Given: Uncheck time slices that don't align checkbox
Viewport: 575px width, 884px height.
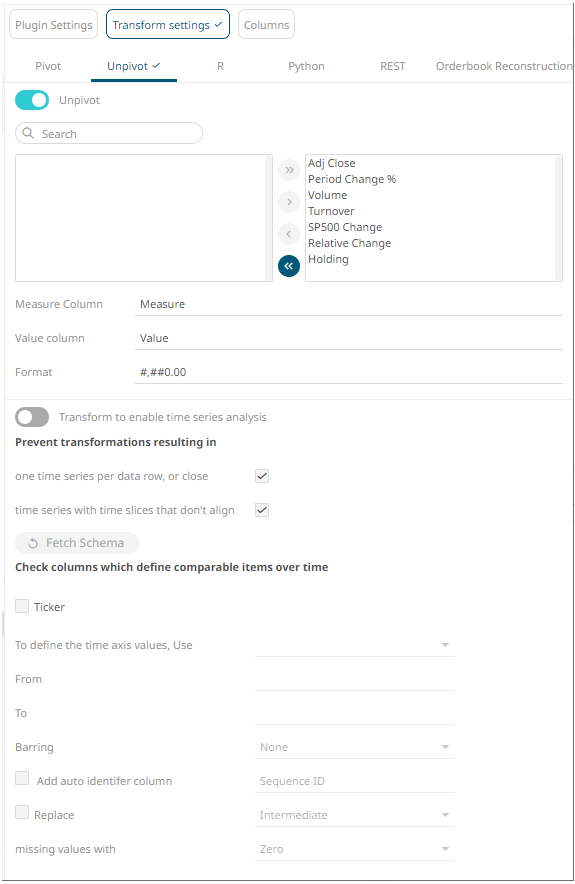Looking at the screenshot, I should coord(262,510).
